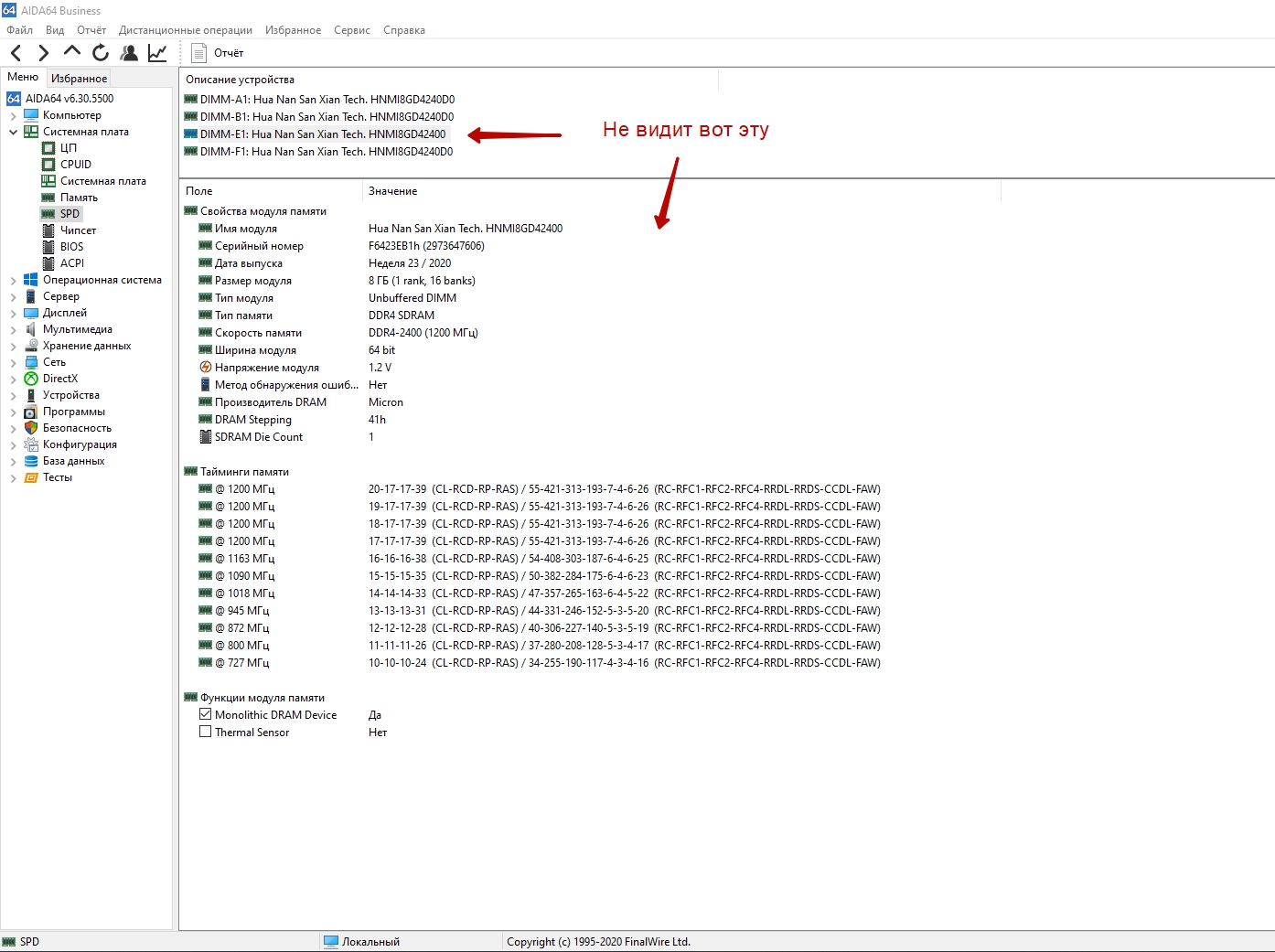Click the Отчёт report toolbar button
Image resolution: width=1275 pixels, height=952 pixels.
pyautogui.click(x=218, y=53)
